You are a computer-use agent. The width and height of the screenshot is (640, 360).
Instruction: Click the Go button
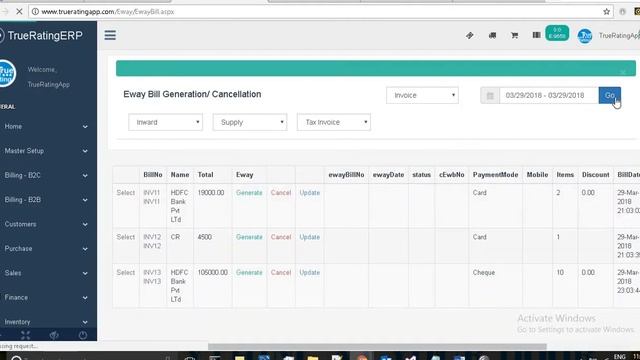(610, 95)
